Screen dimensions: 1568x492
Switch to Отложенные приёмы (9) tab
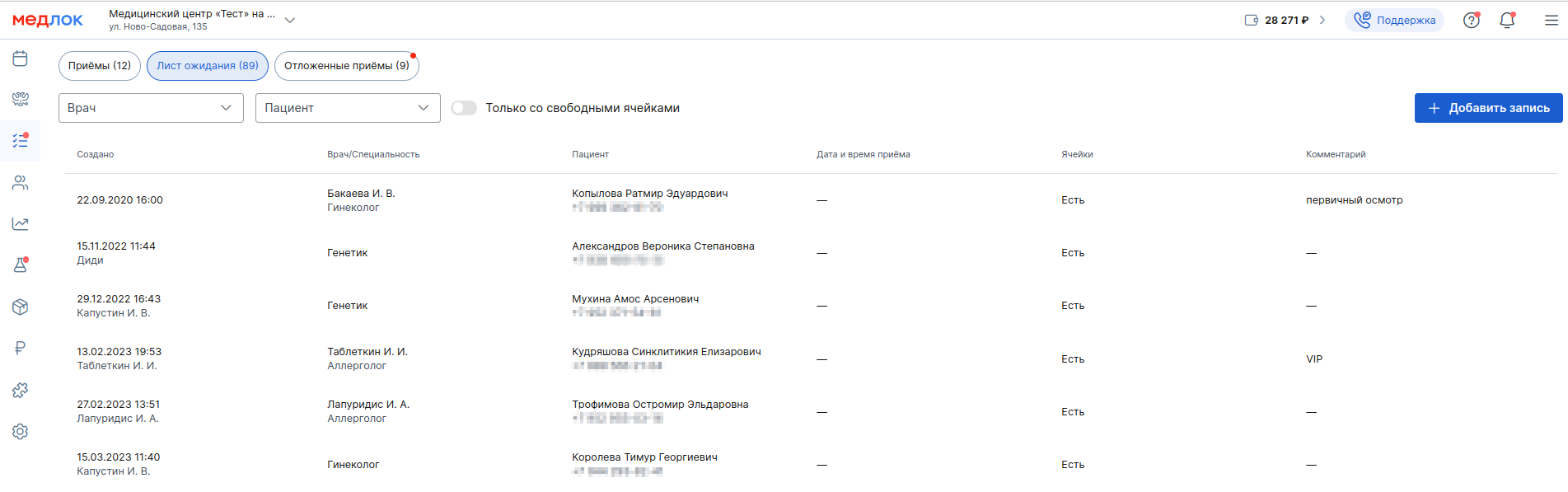pyautogui.click(x=347, y=66)
